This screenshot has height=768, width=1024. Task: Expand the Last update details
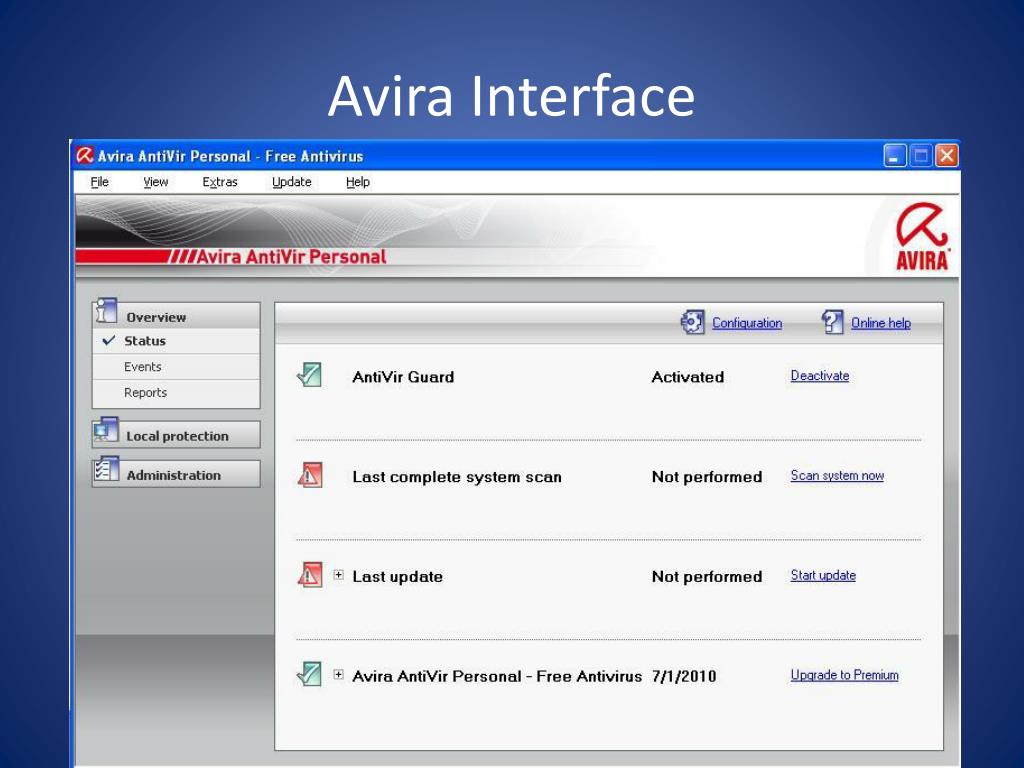[x=338, y=575]
